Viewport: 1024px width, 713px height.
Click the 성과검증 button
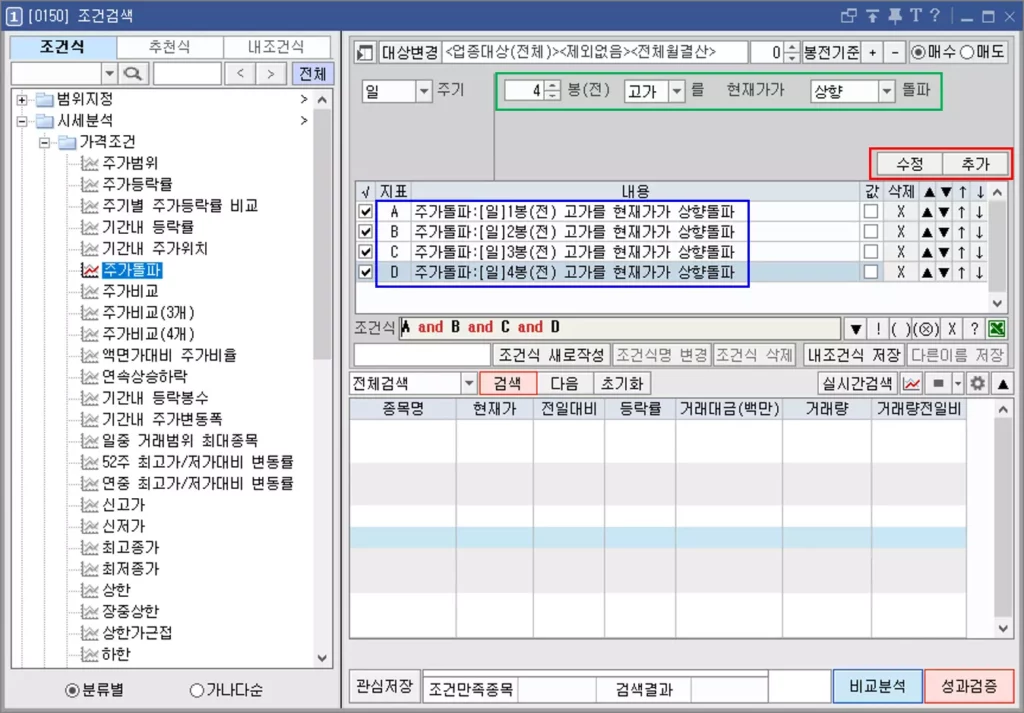(969, 686)
